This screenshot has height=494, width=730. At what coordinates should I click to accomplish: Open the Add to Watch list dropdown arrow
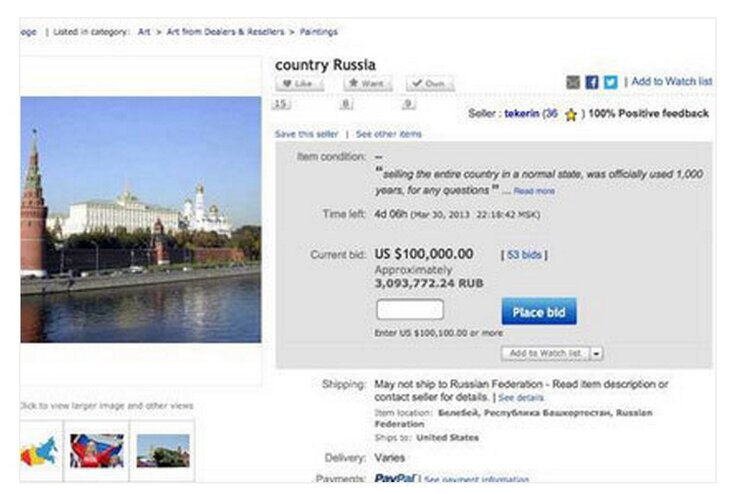tap(597, 353)
